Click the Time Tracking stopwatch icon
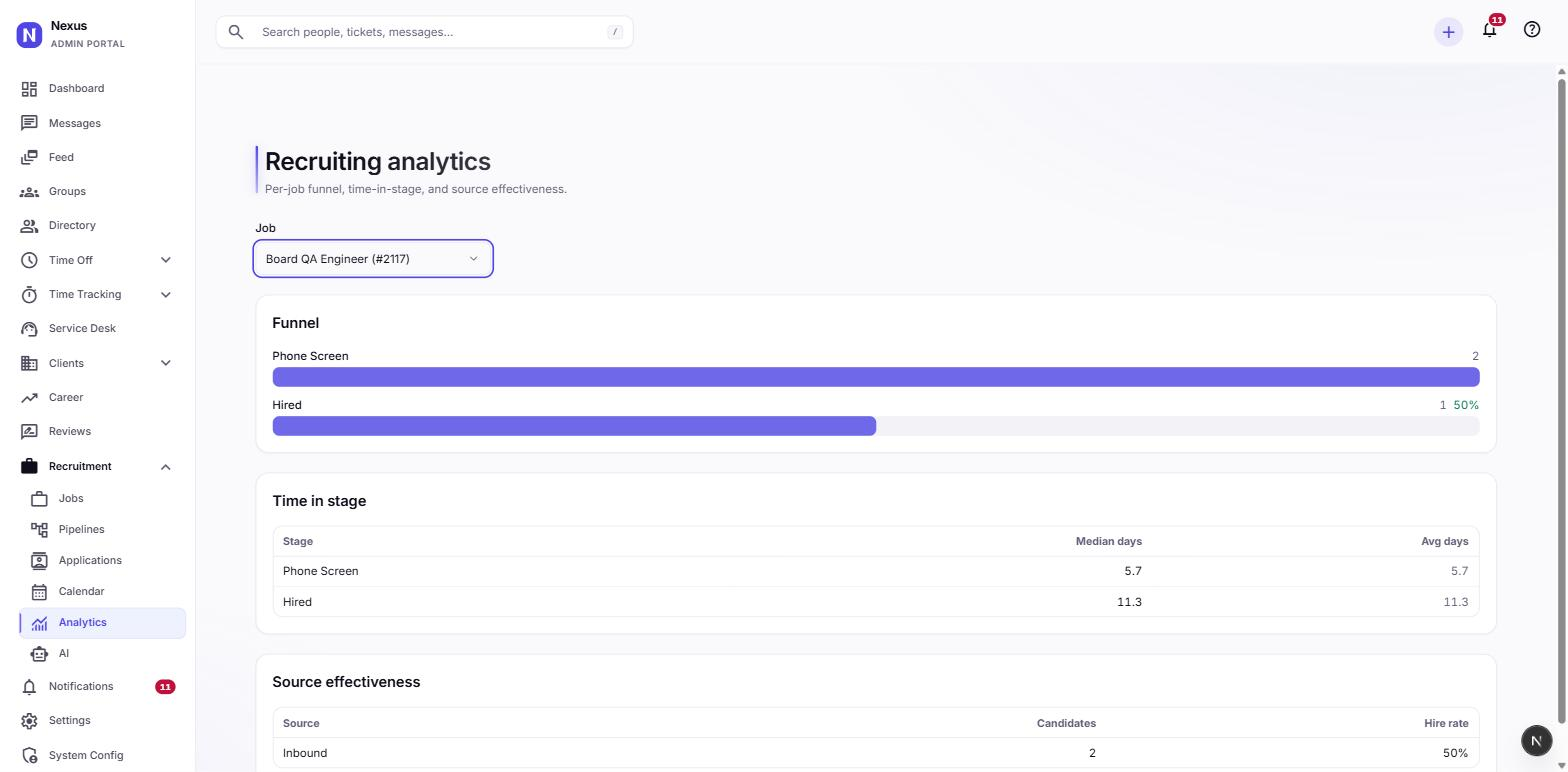1568x772 pixels. coord(29,295)
